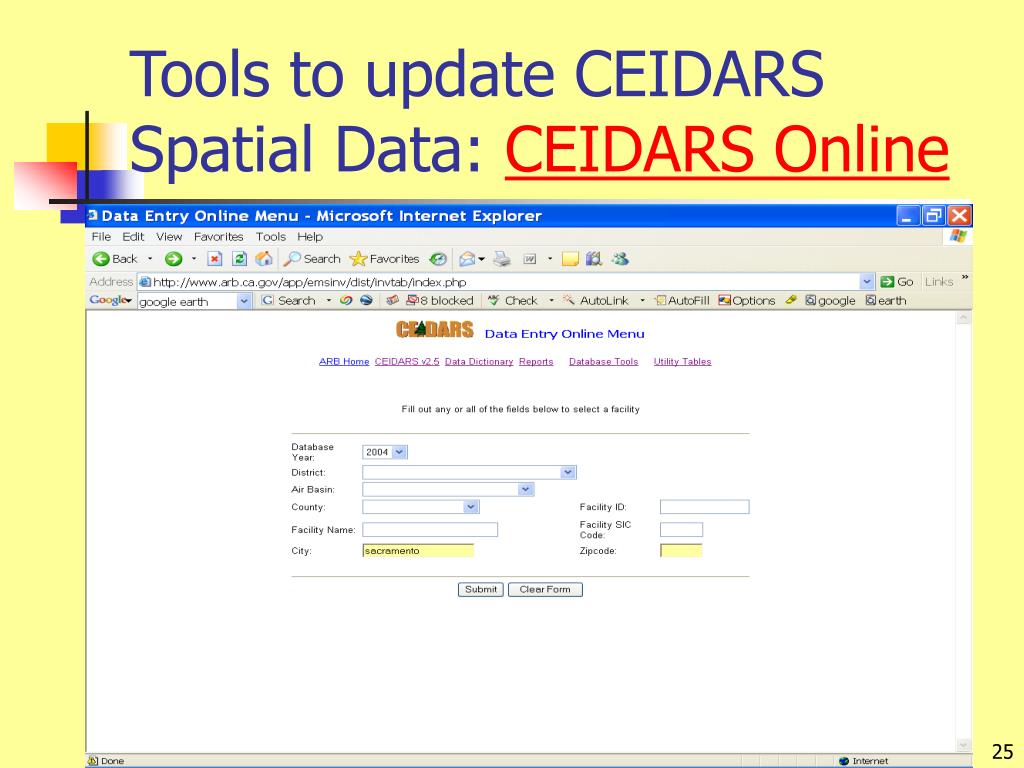
Task: Click the 'google' word-find button
Action: pyautogui.click(x=830, y=300)
